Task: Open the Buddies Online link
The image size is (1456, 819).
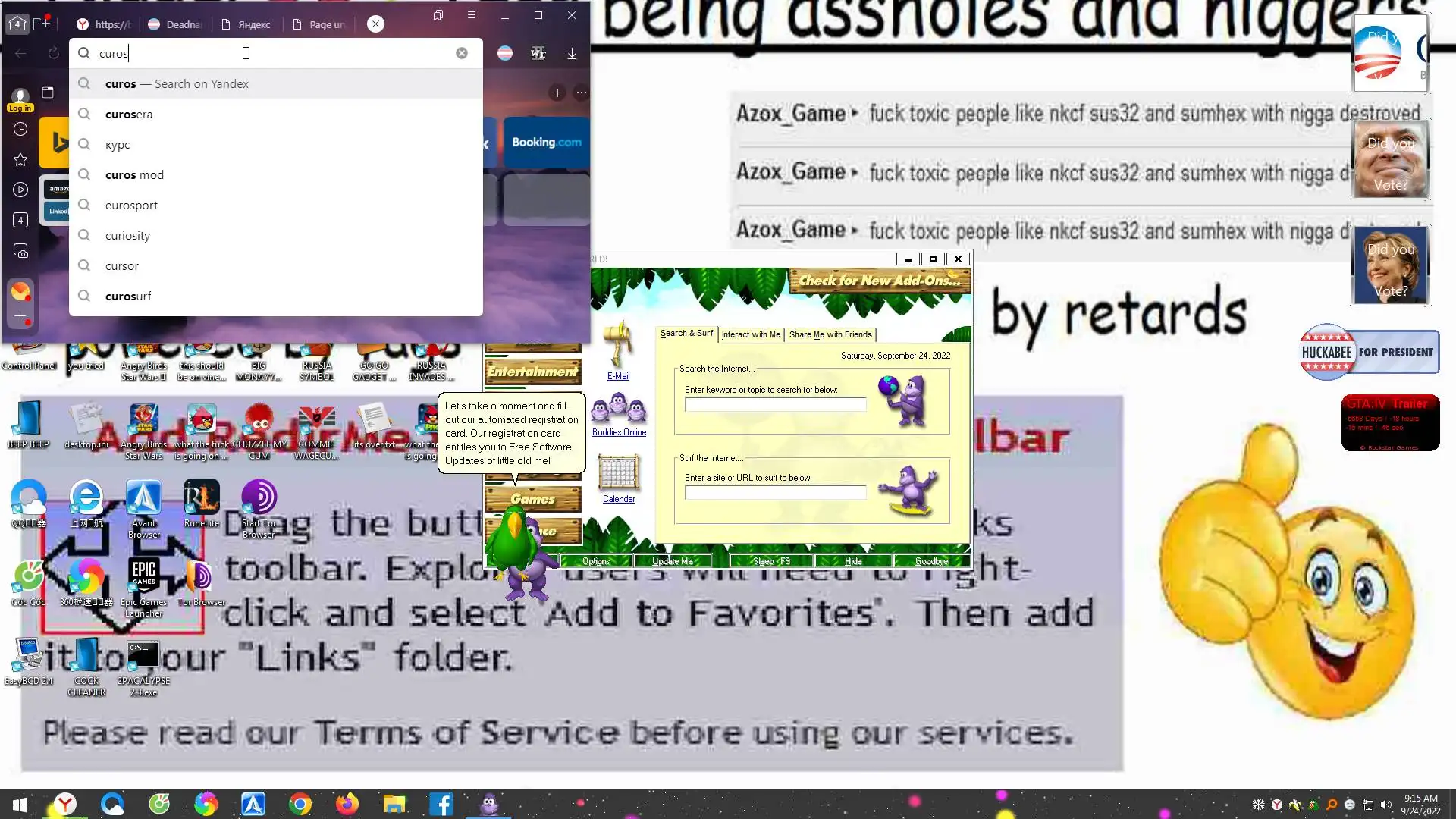Action: pos(619,432)
